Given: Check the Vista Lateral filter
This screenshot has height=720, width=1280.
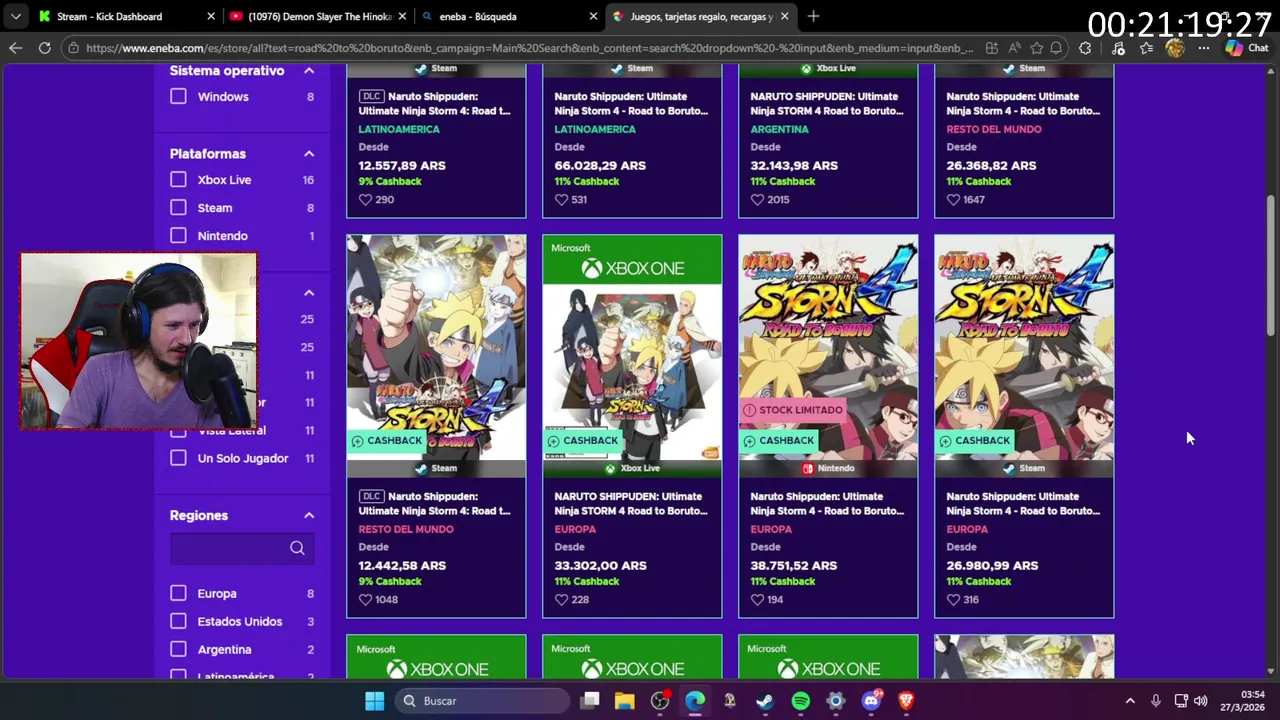Looking at the screenshot, I should coord(178,432).
